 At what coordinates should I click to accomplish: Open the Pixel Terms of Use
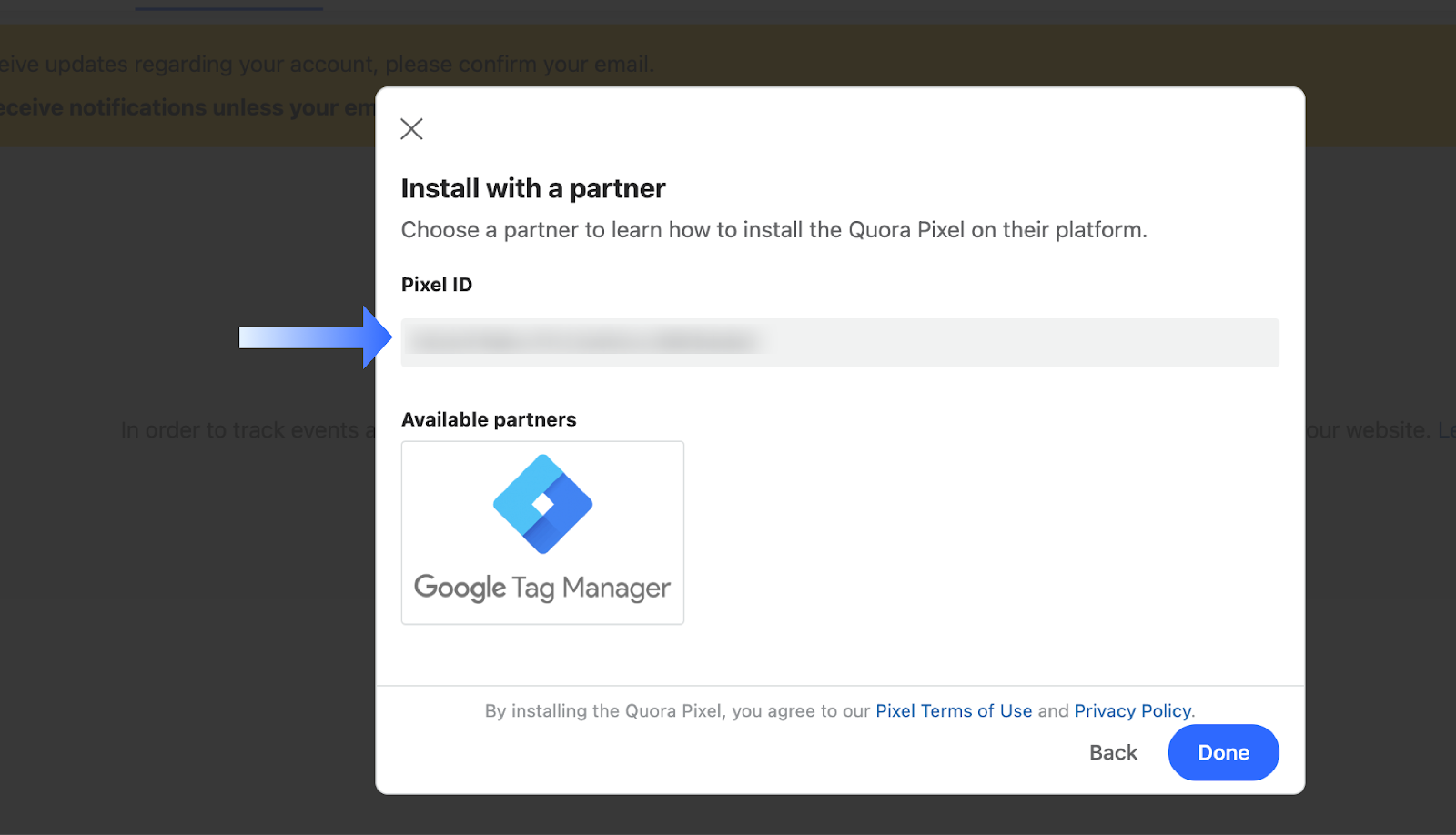(953, 710)
